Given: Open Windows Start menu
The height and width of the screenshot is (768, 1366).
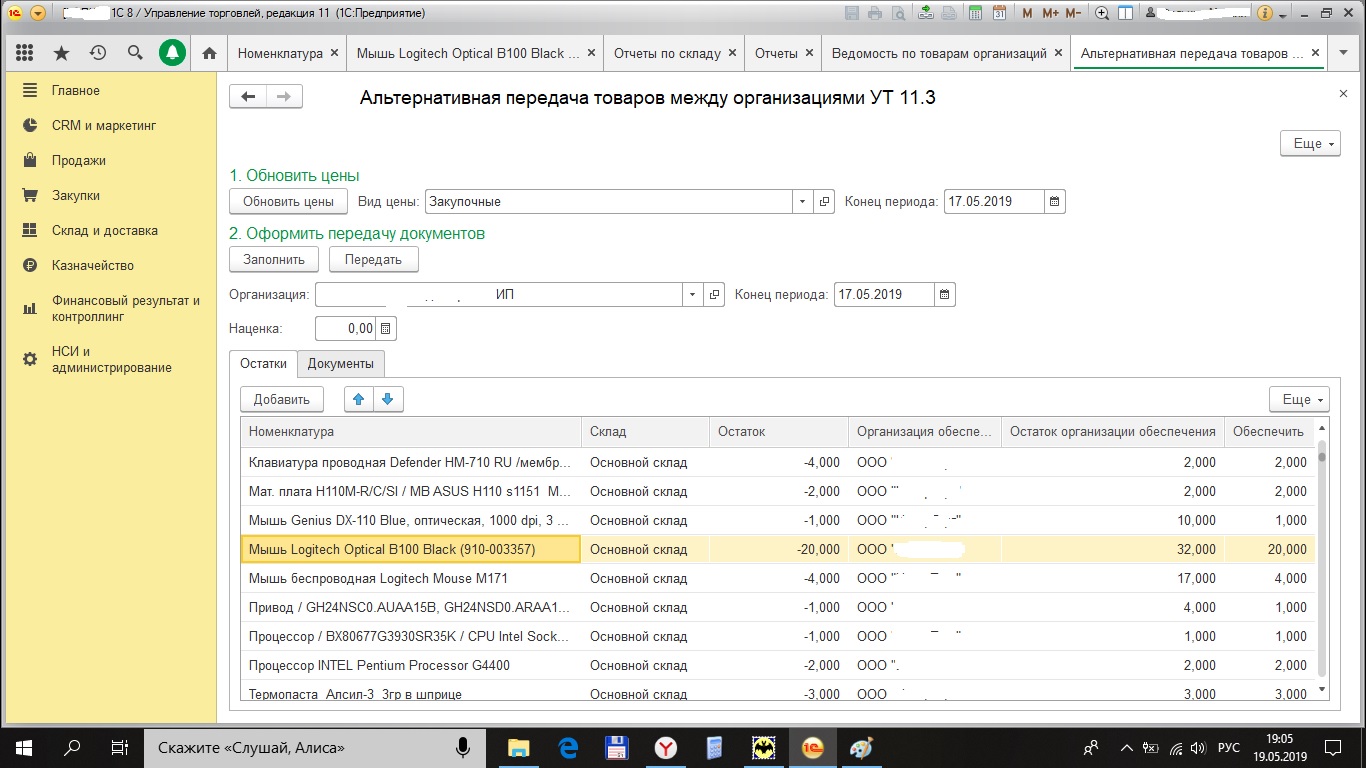Looking at the screenshot, I should pos(24,747).
